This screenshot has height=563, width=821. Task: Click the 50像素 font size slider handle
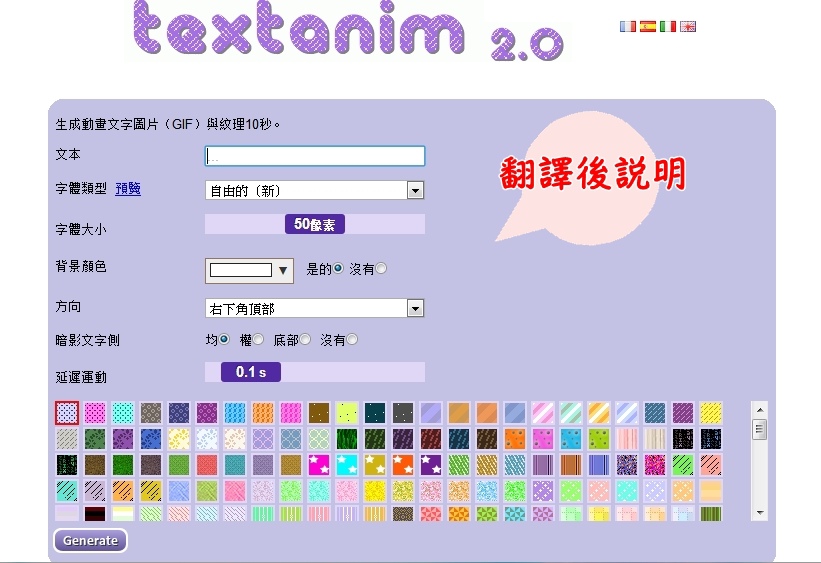click(x=315, y=224)
